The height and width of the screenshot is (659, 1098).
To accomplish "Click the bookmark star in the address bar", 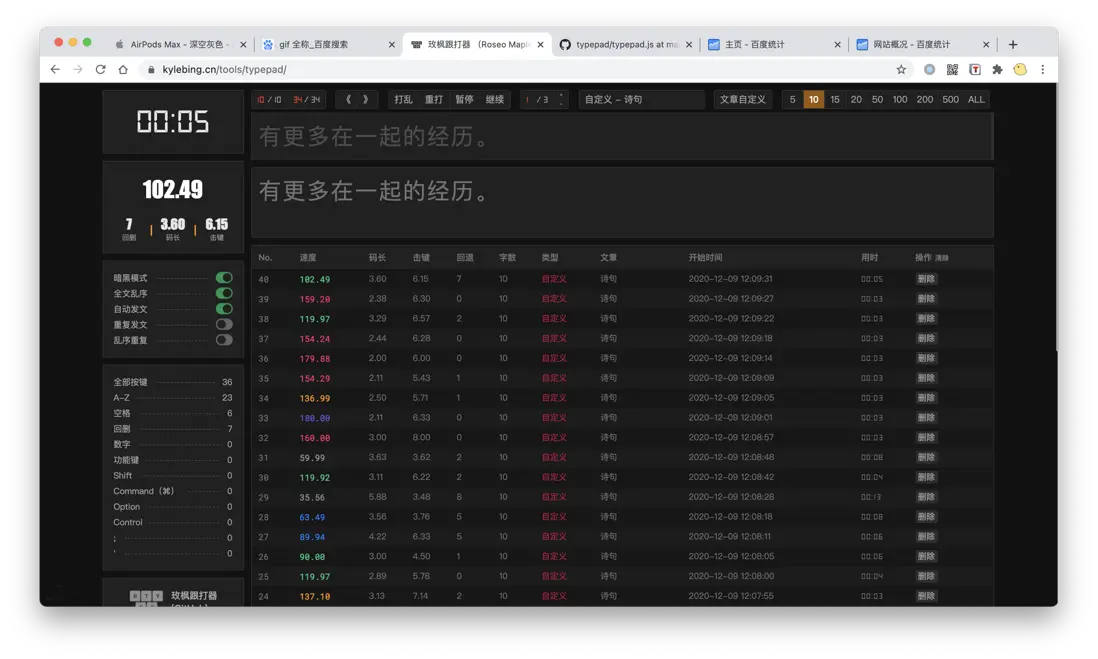I will (900, 70).
